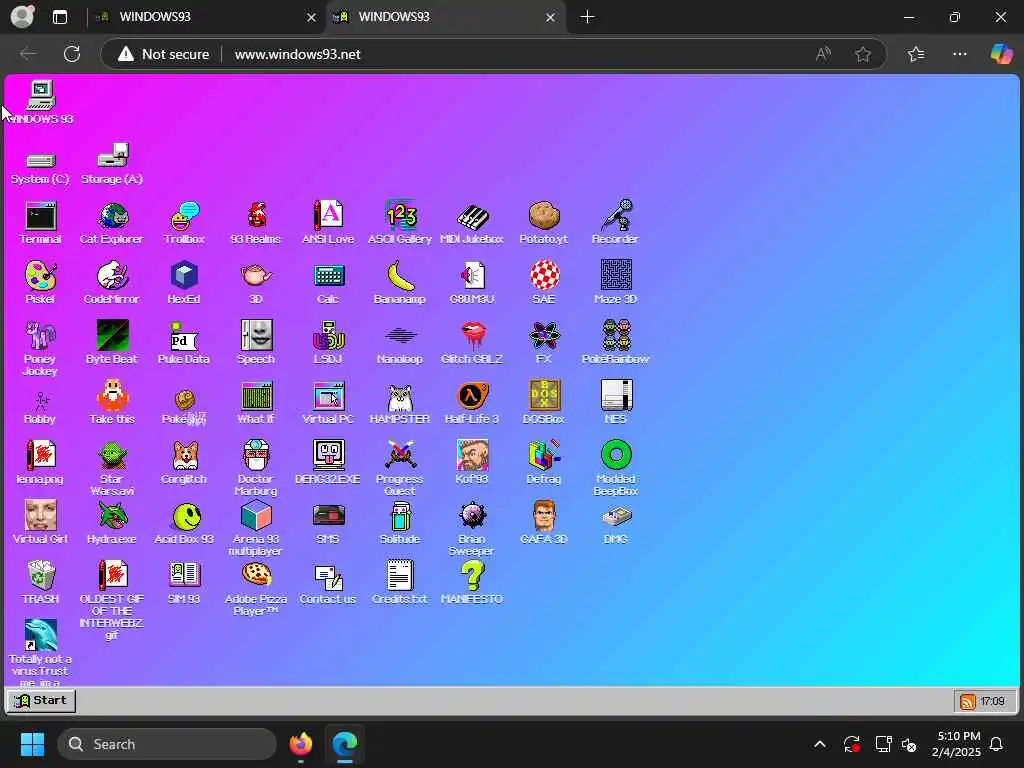Launch MIDI Jukebox piano icon
Viewport: 1024px width, 768px height.
pos(472,223)
